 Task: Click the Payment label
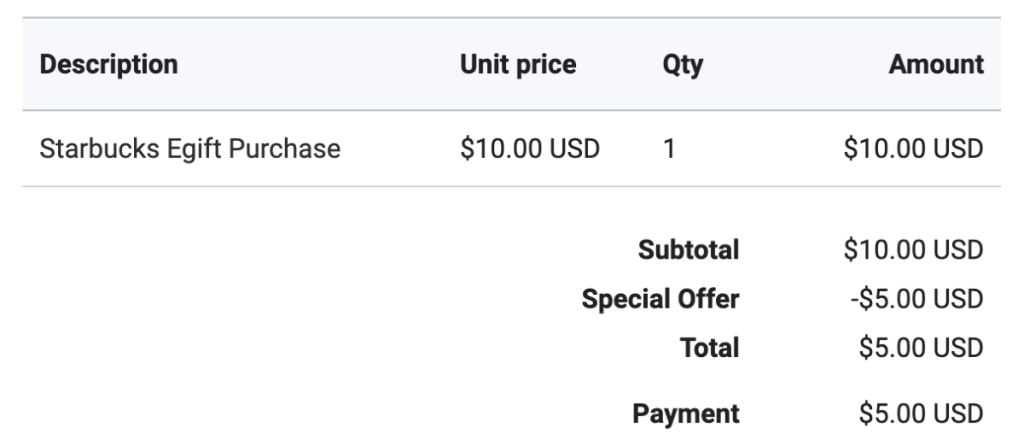tap(685, 413)
